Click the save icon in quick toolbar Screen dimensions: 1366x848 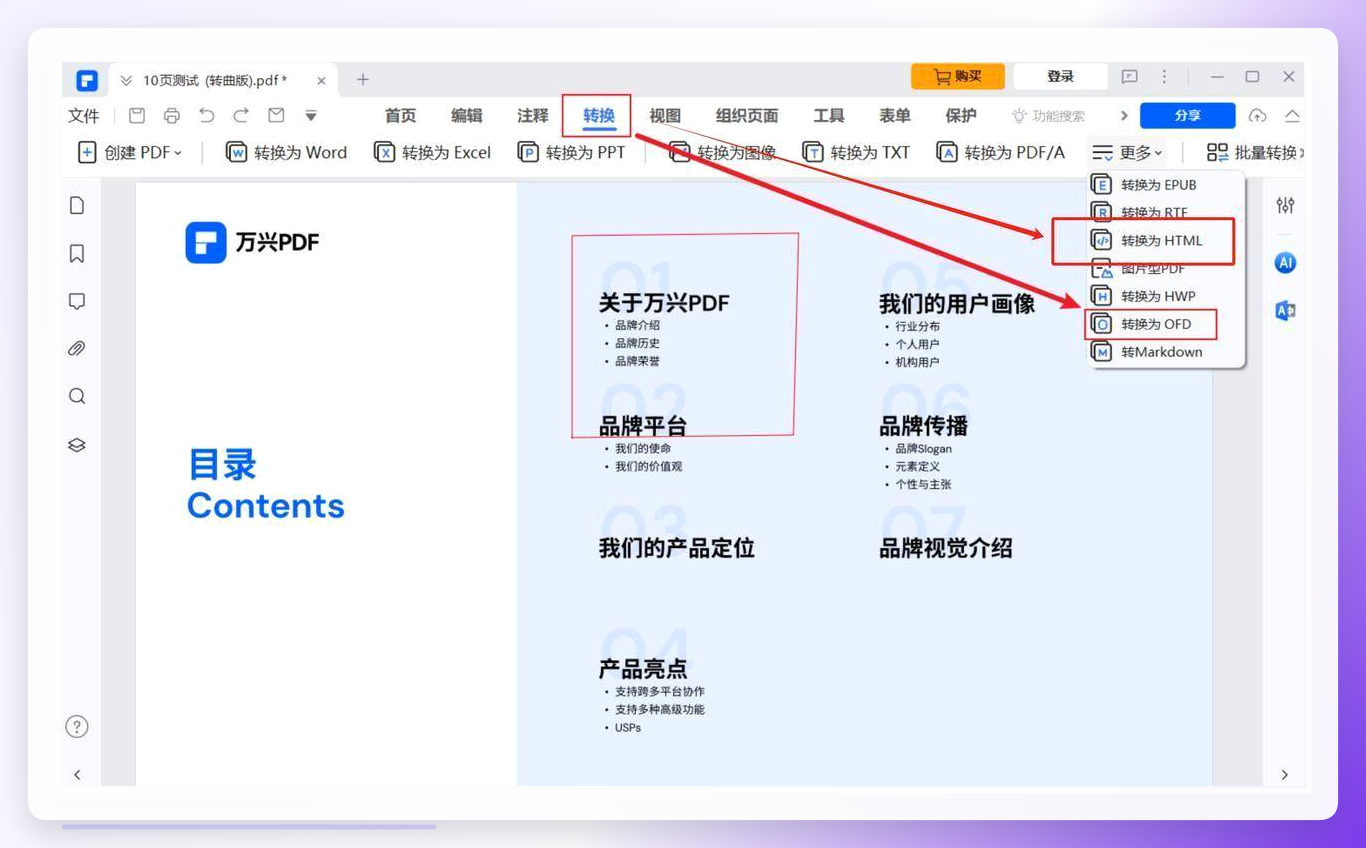(x=137, y=116)
